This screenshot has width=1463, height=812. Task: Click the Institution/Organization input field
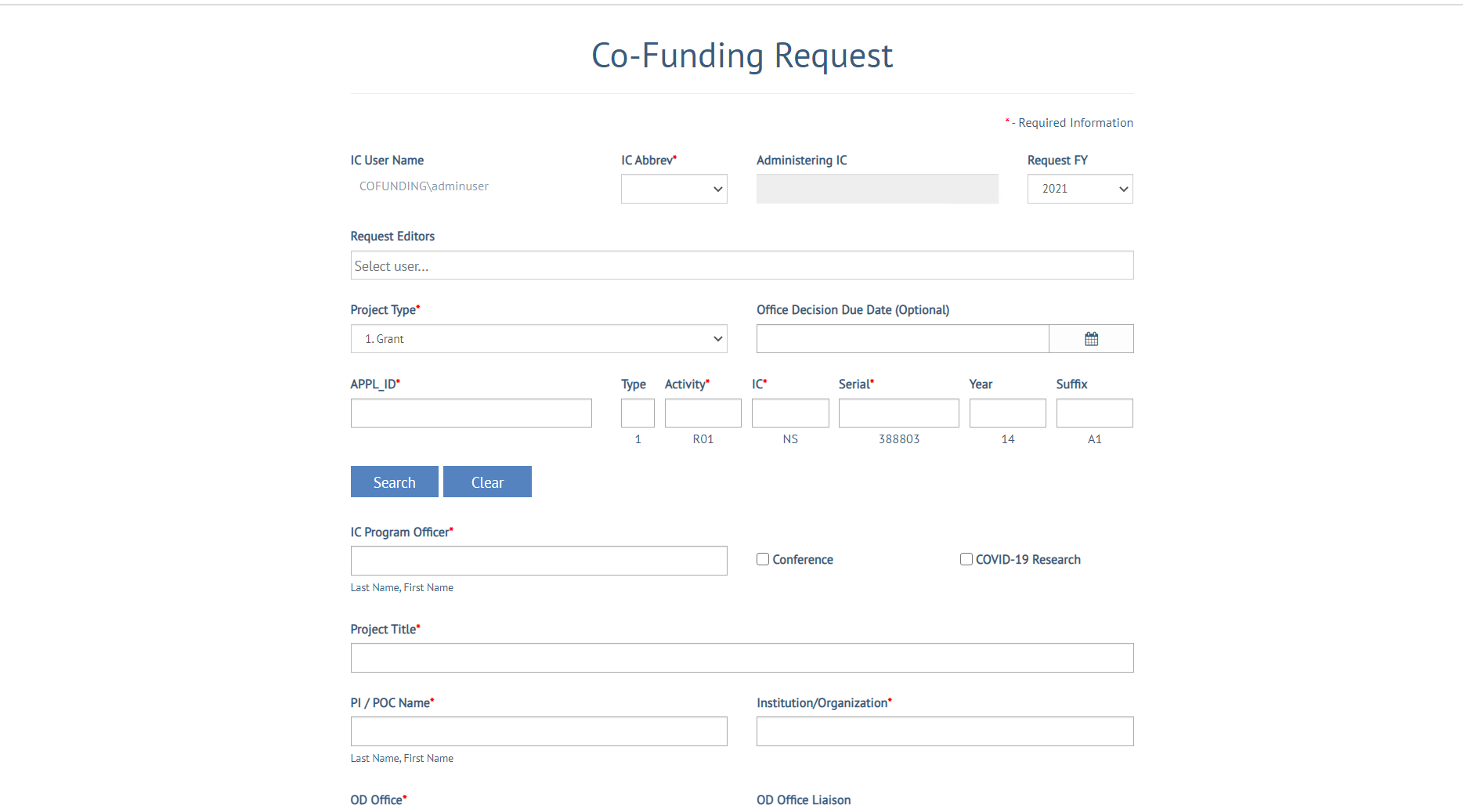[x=945, y=731]
